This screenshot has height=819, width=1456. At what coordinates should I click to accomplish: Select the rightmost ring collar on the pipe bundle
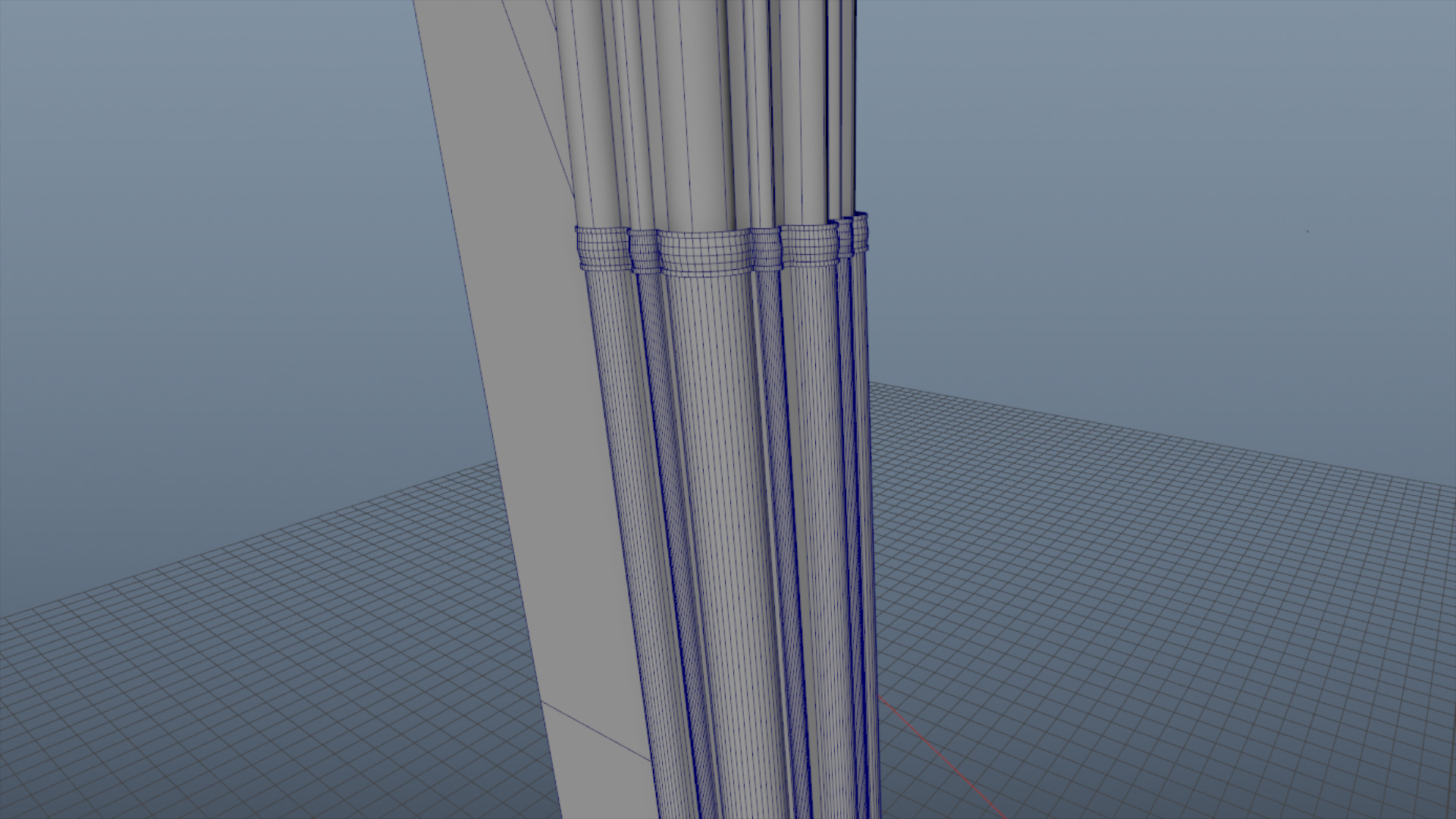[860, 233]
